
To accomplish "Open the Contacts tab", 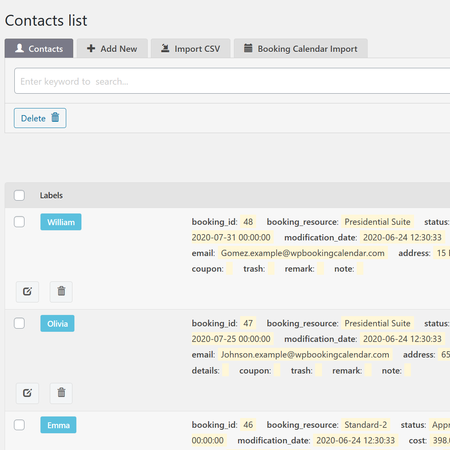I will point(39,48).
